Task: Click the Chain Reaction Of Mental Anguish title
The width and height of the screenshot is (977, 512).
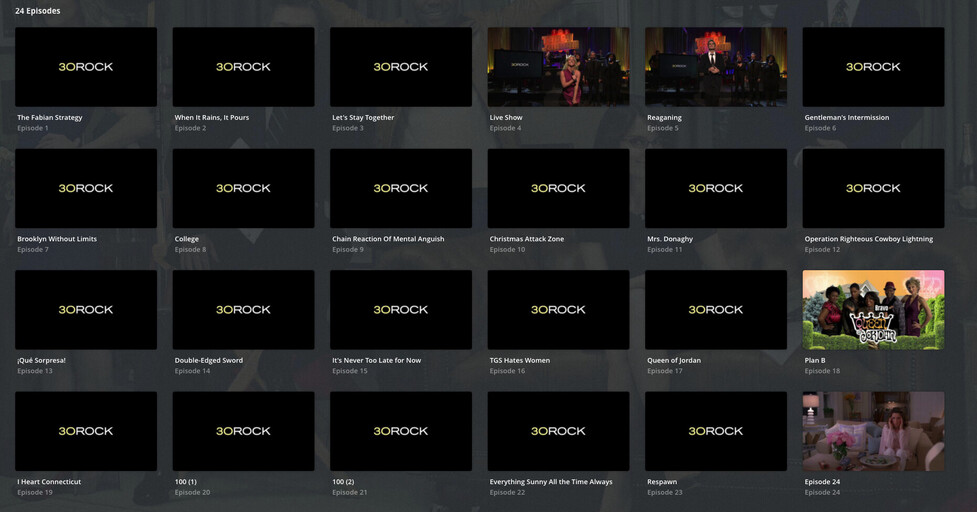Action: (388, 239)
